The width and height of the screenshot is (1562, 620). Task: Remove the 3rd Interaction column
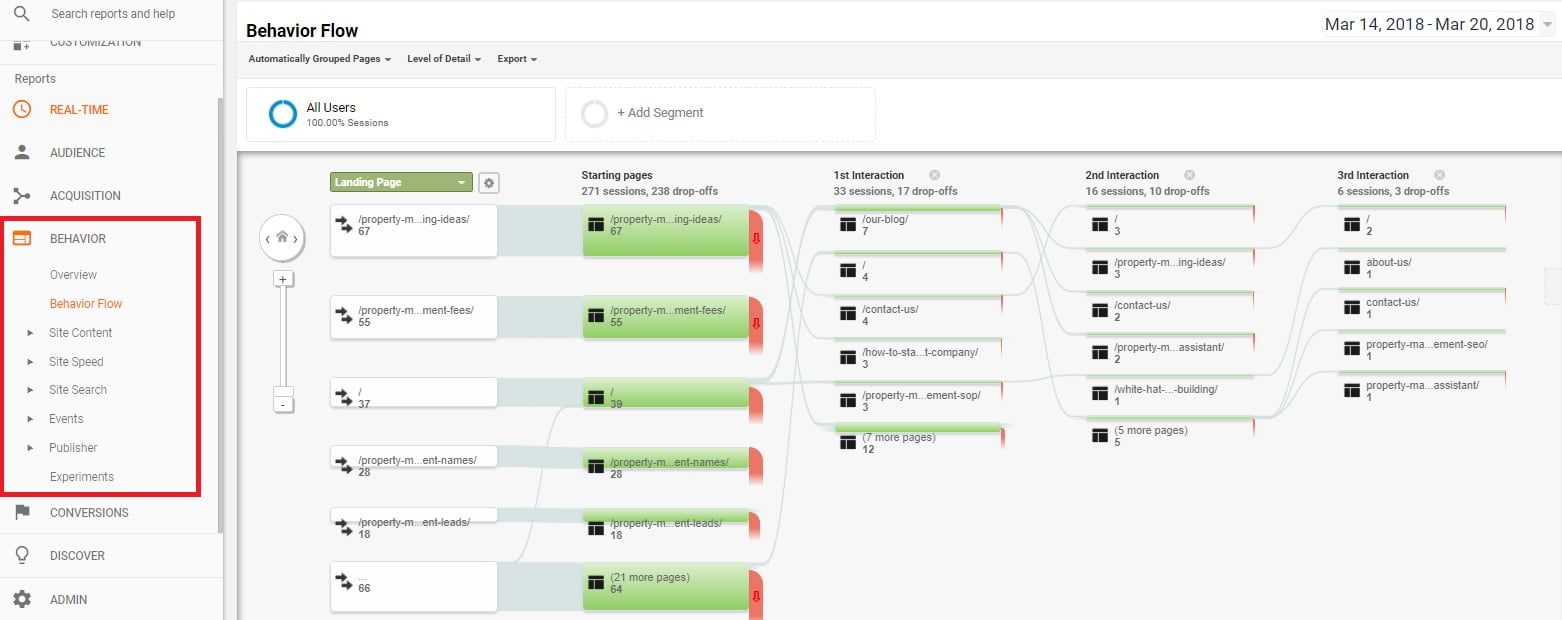(x=1439, y=175)
